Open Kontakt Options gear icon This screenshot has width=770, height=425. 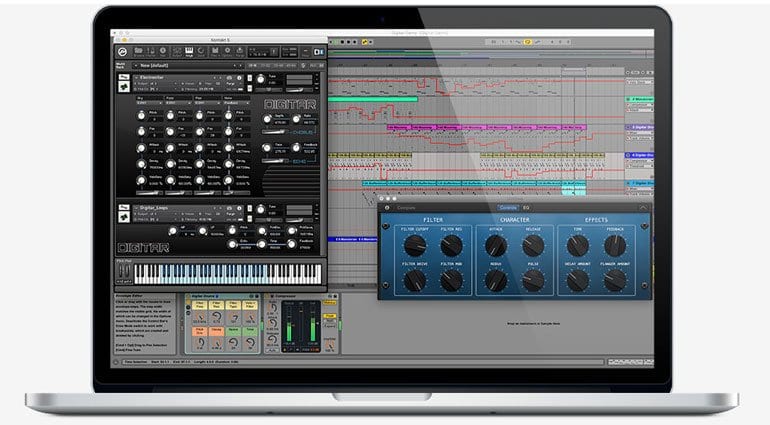point(227,52)
